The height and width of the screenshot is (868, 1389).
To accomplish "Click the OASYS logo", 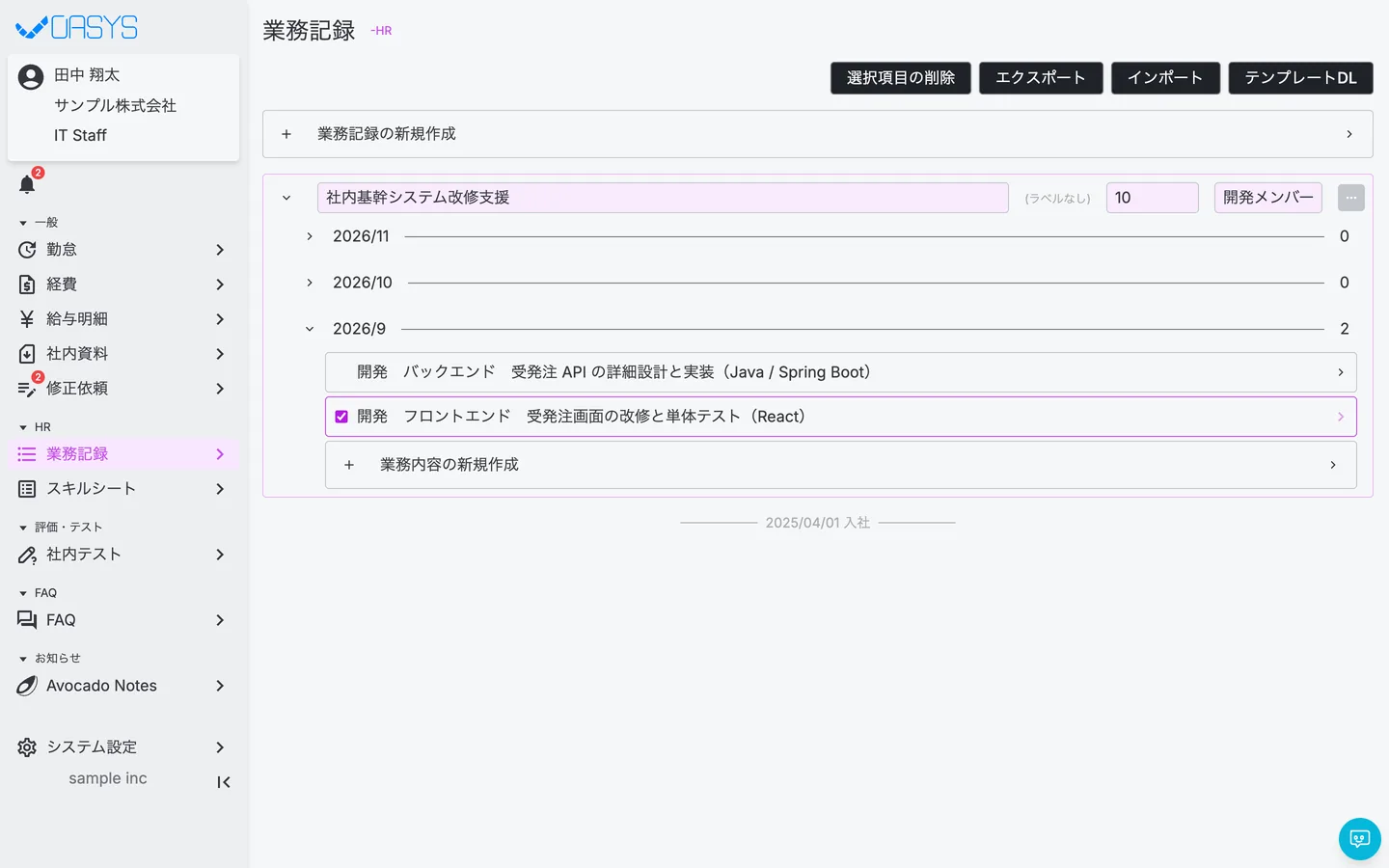I will (x=77, y=28).
